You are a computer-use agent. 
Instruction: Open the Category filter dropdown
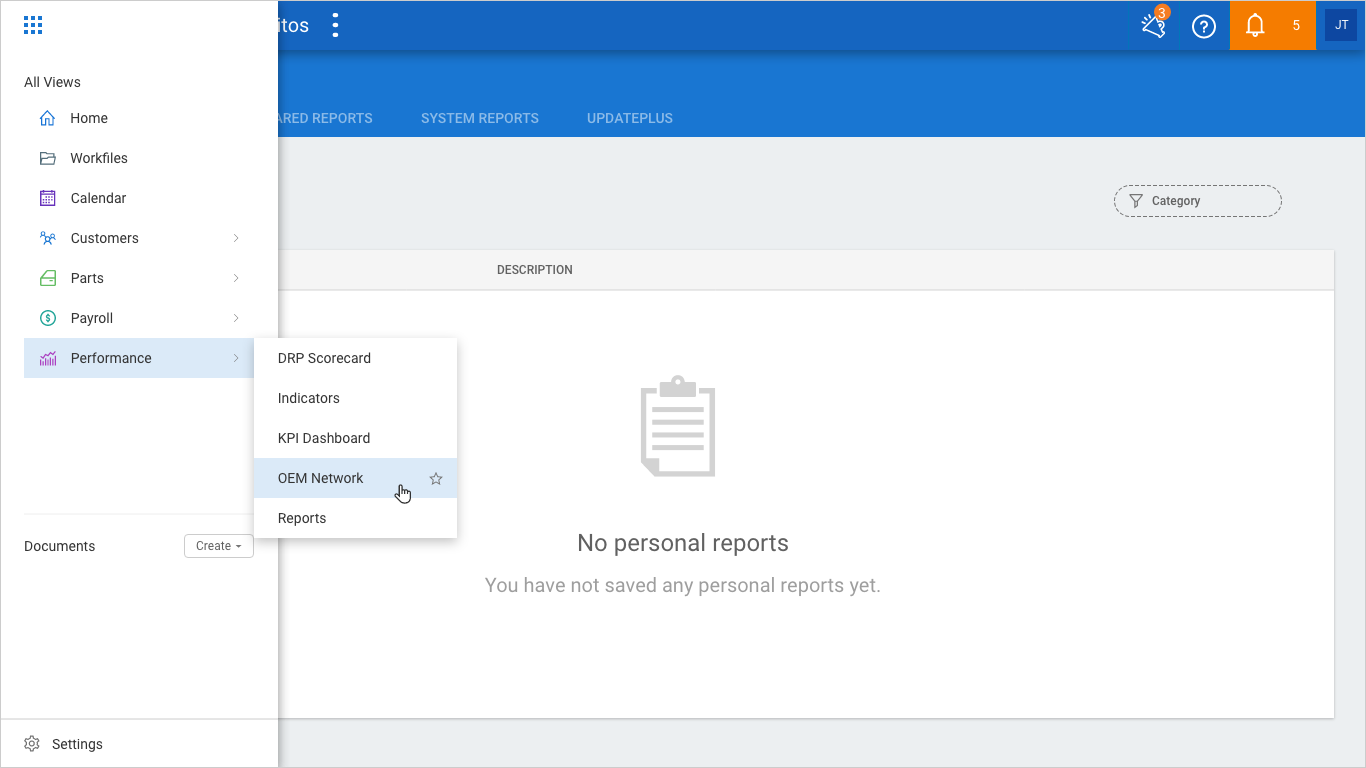coord(1197,201)
